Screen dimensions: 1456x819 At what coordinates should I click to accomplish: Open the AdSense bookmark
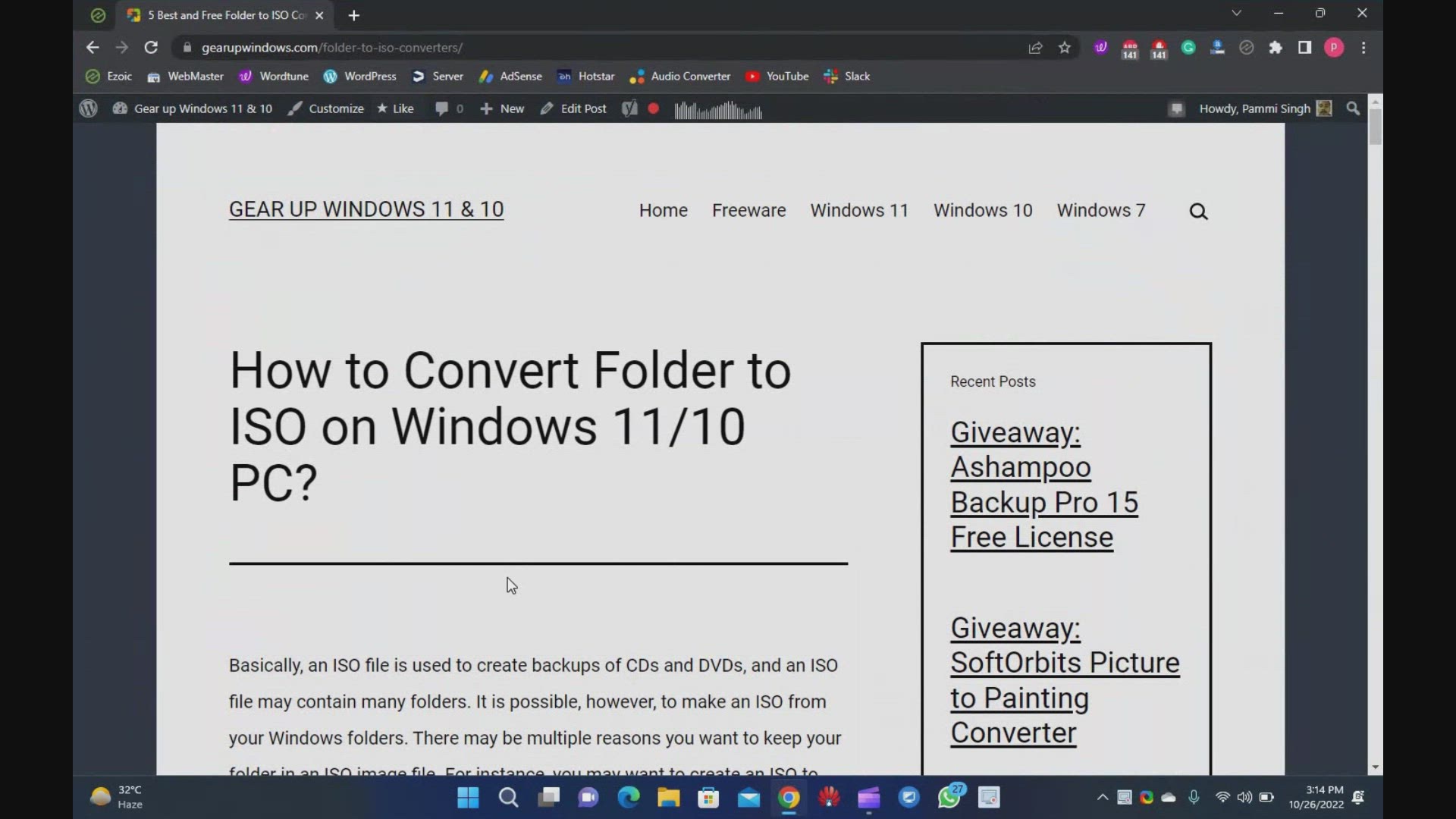pyautogui.click(x=510, y=77)
